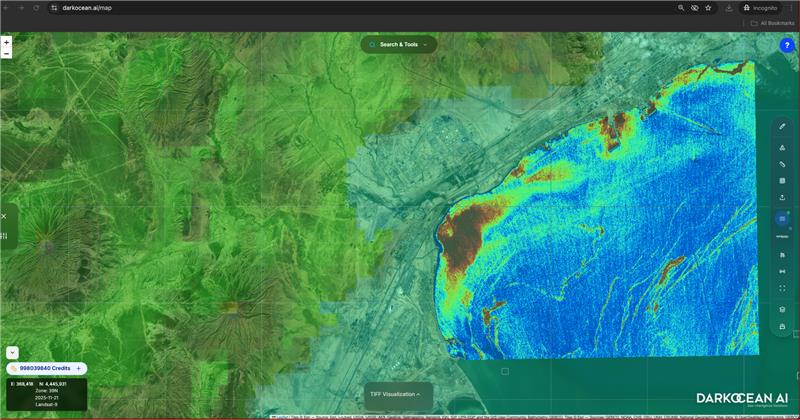Close the left side panel with X
800x420 pixels.
click(x=4, y=216)
